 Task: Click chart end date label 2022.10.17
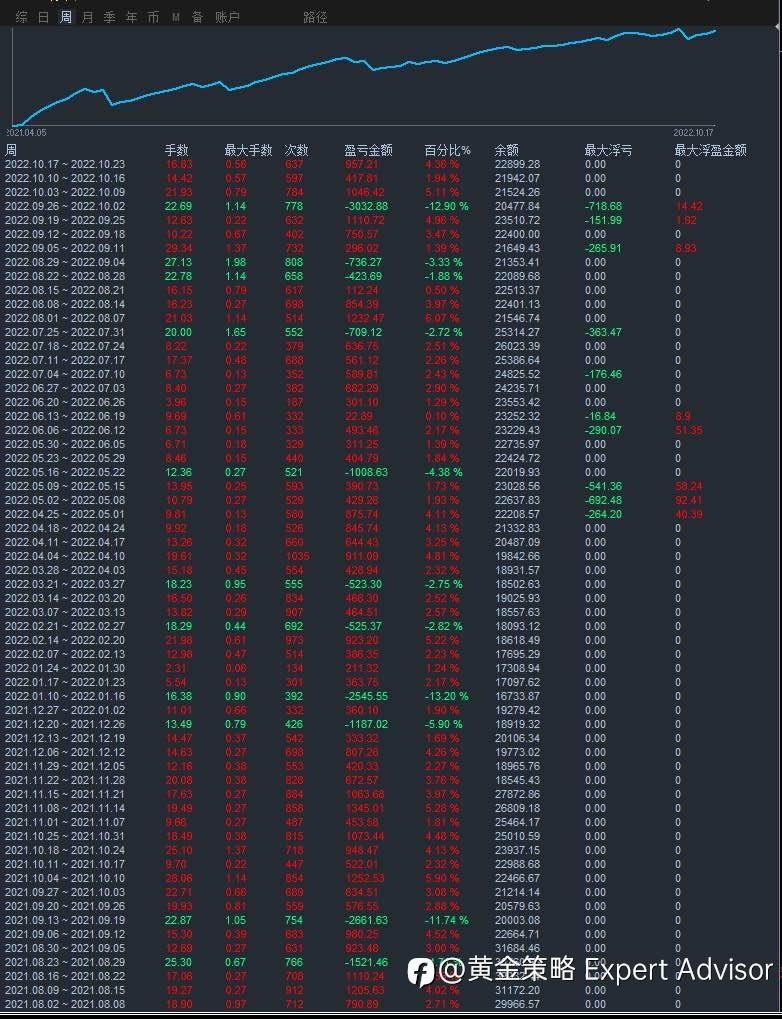(694, 133)
